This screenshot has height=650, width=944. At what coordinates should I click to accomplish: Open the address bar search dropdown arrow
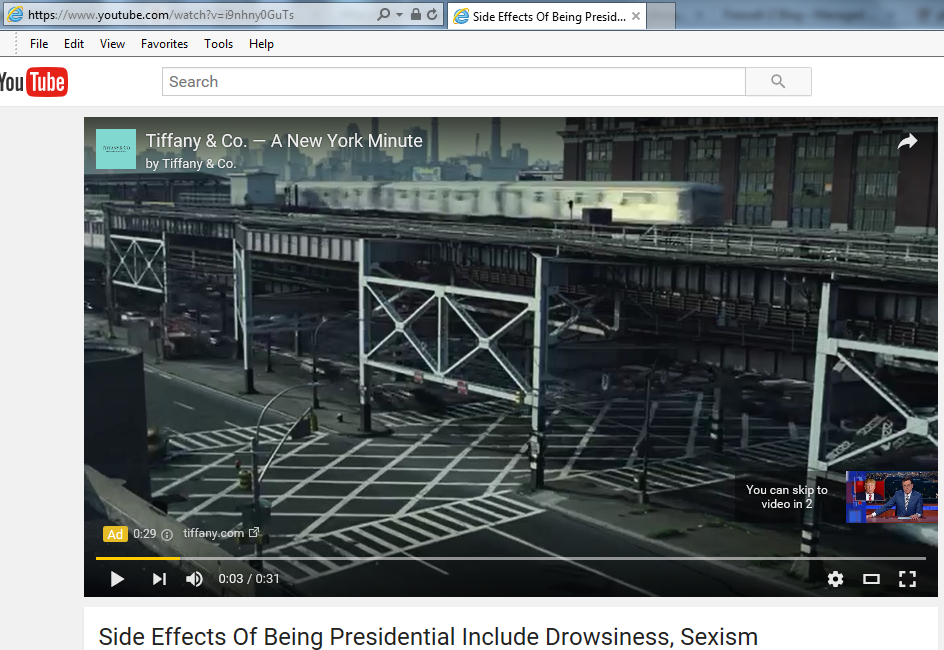(399, 15)
